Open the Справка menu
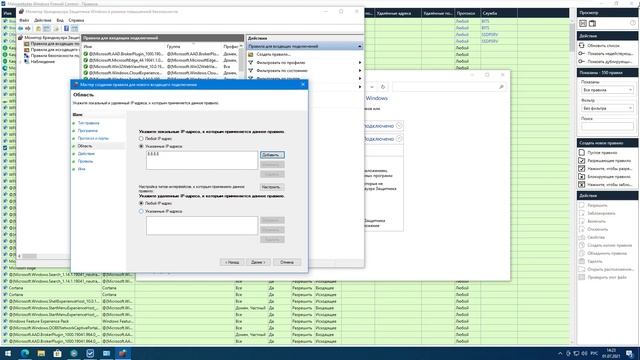The image size is (640, 360). [76, 20]
